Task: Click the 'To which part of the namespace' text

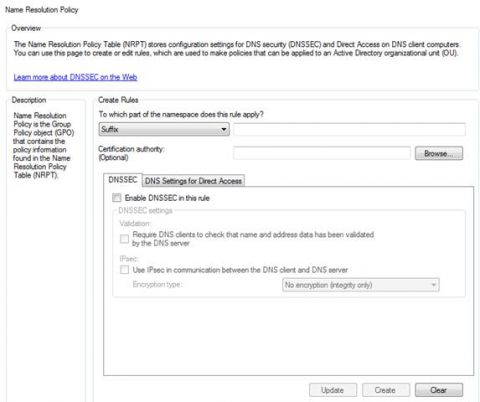Action: tap(181, 114)
